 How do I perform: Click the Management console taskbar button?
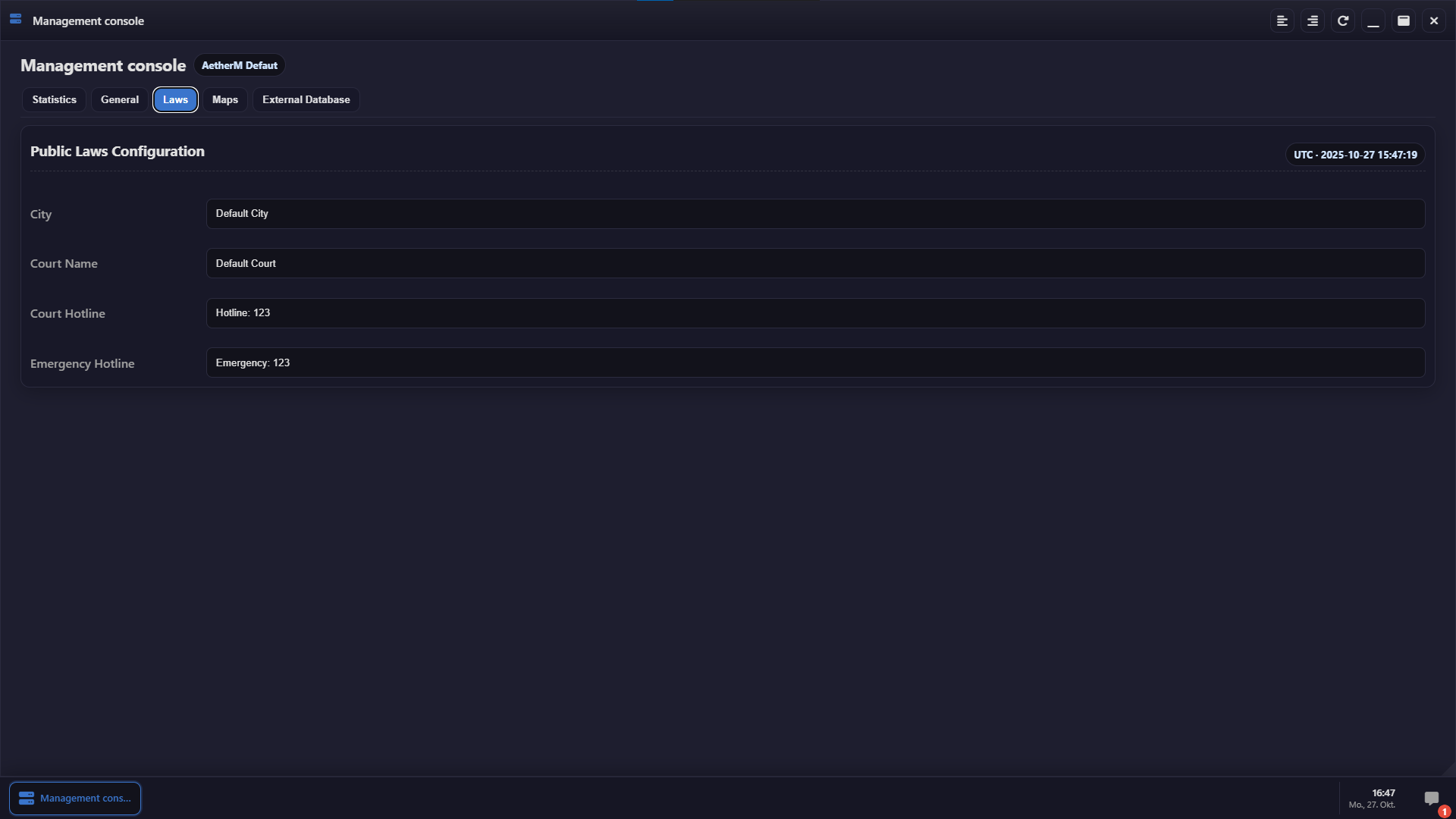pos(75,799)
